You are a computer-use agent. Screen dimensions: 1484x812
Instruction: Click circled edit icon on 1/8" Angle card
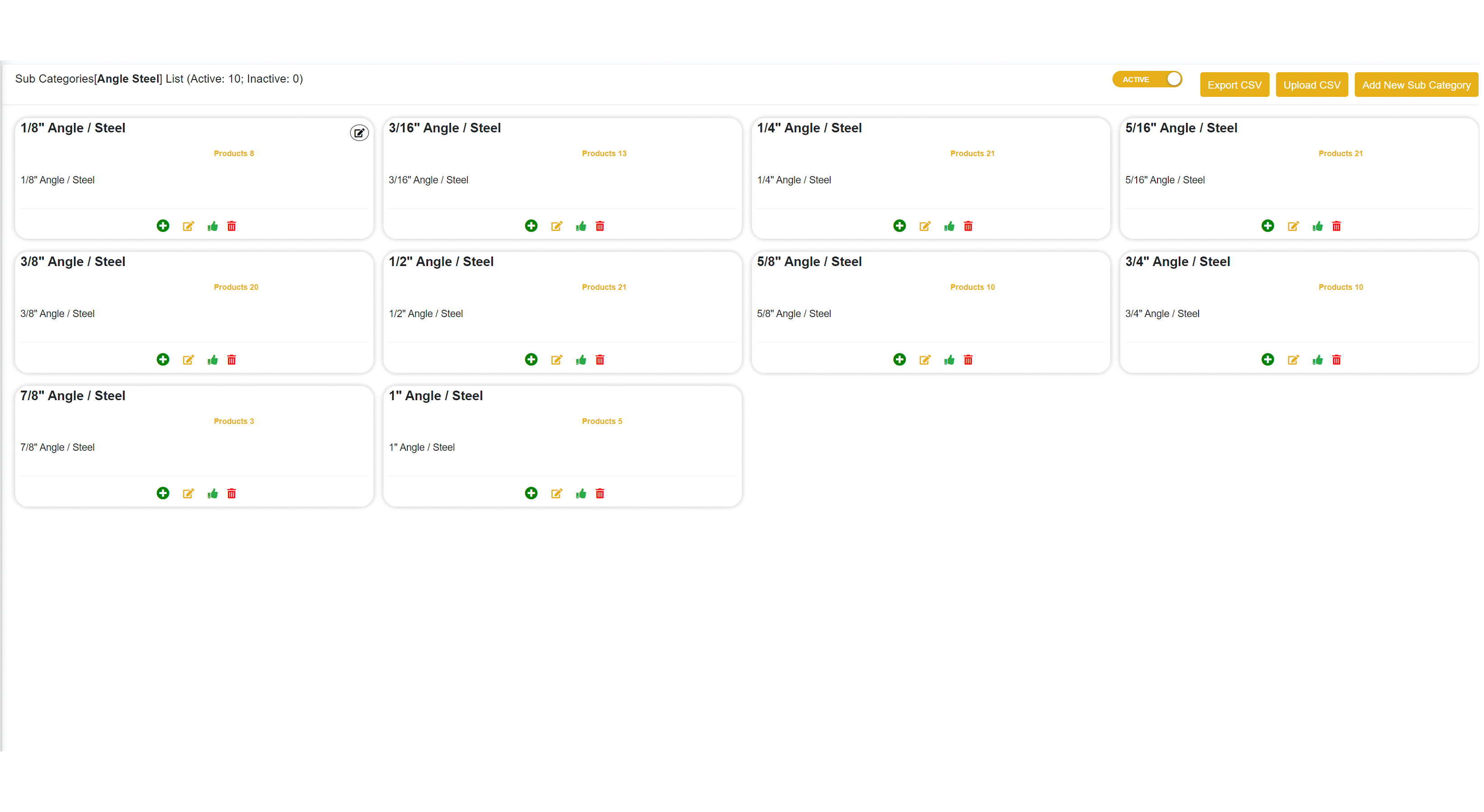tap(359, 133)
